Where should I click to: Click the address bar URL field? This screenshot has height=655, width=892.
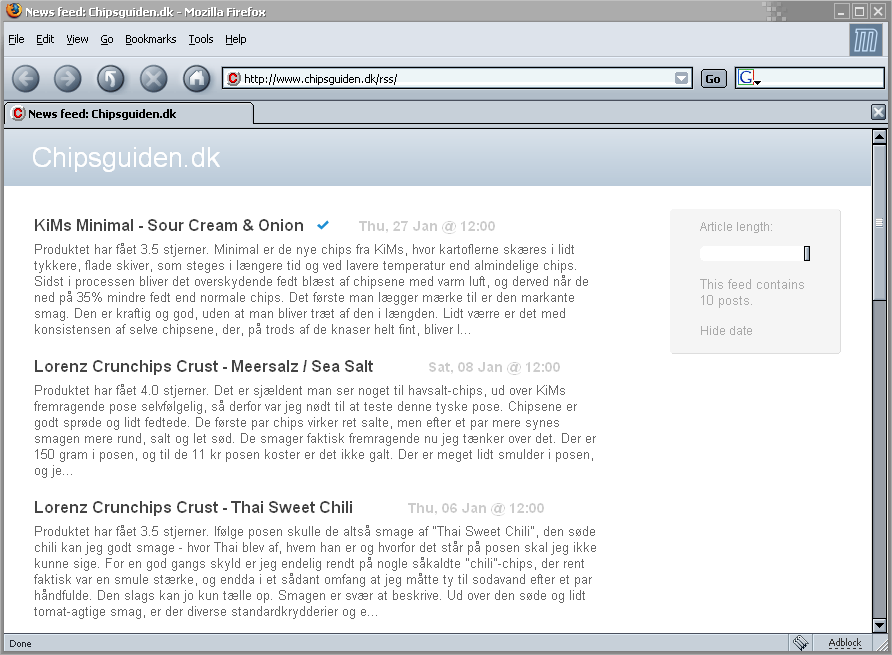pos(457,79)
